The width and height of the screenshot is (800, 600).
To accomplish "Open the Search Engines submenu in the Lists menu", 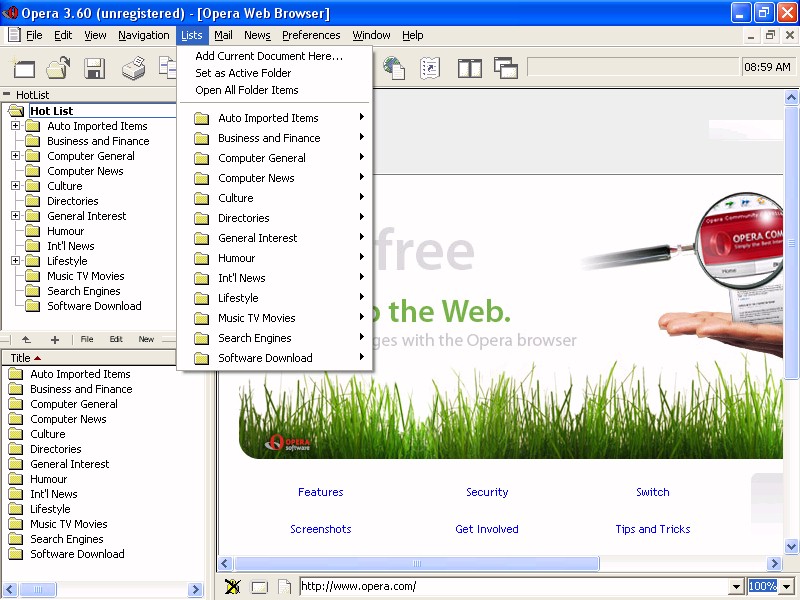I will pyautogui.click(x=275, y=338).
